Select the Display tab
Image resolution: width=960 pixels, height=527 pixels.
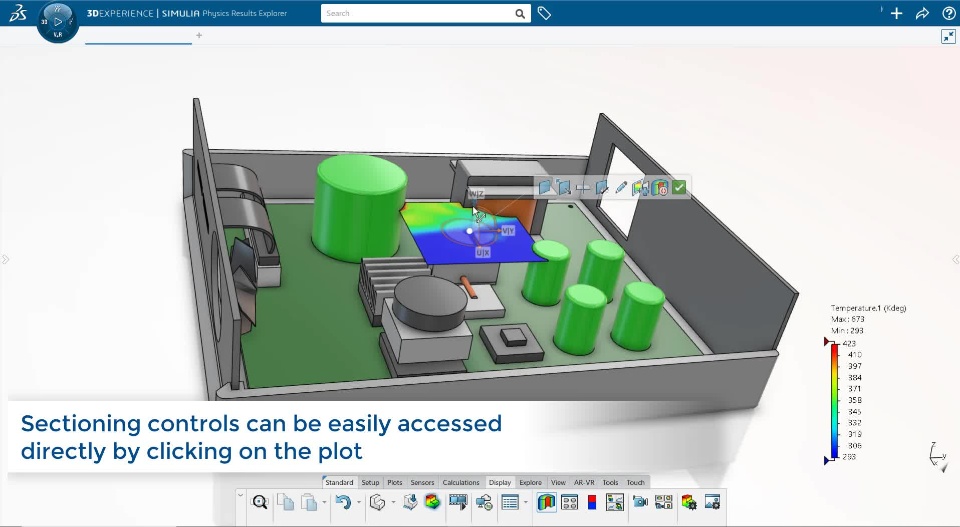500,482
